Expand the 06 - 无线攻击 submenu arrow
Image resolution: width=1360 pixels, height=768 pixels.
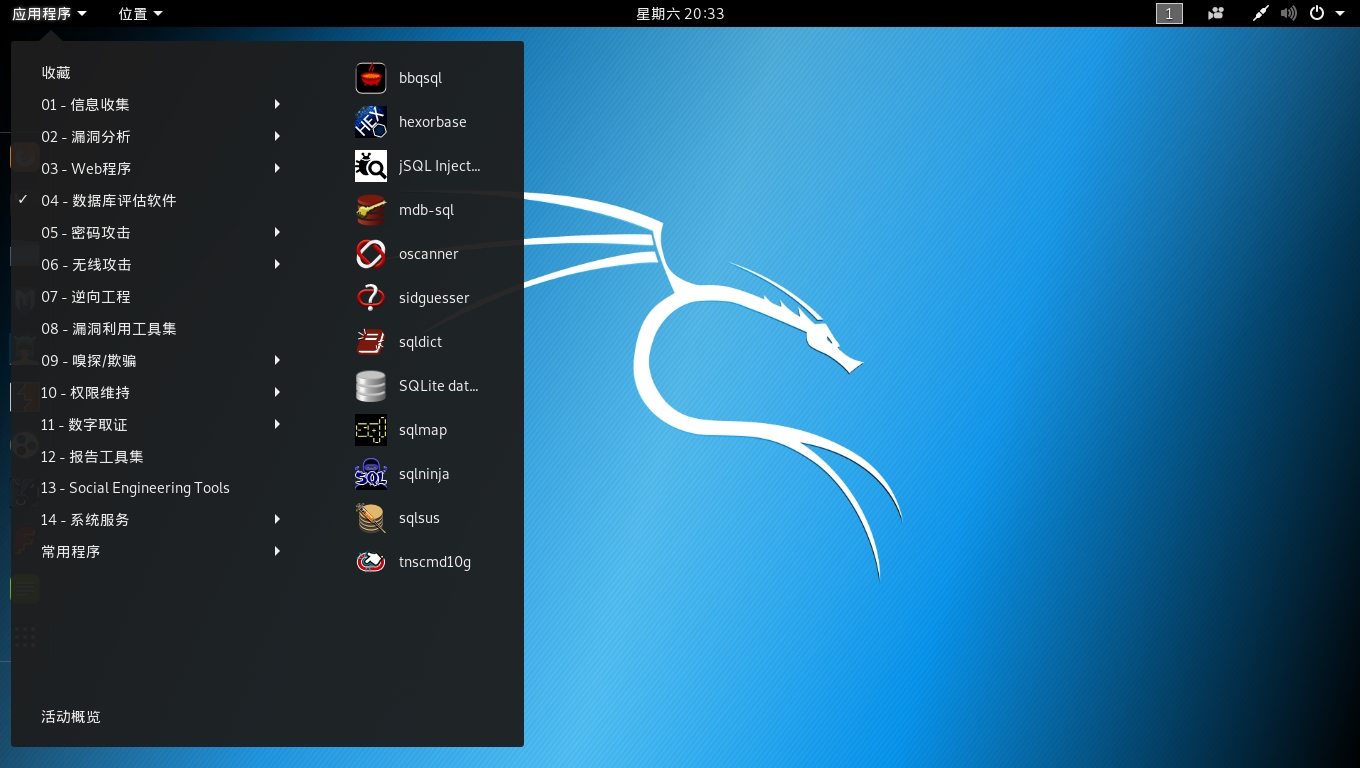(277, 264)
